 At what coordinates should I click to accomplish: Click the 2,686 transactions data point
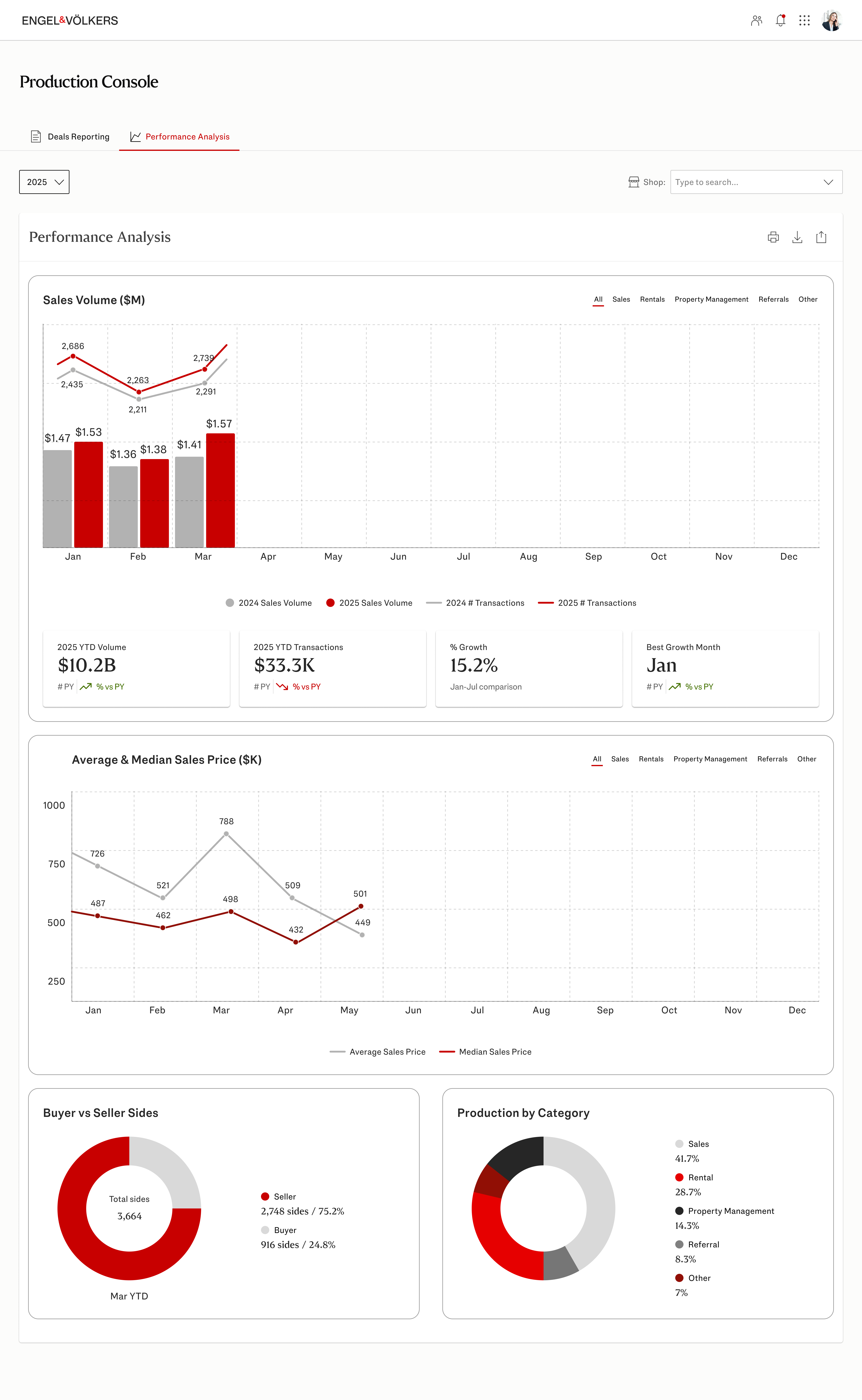[x=73, y=356]
